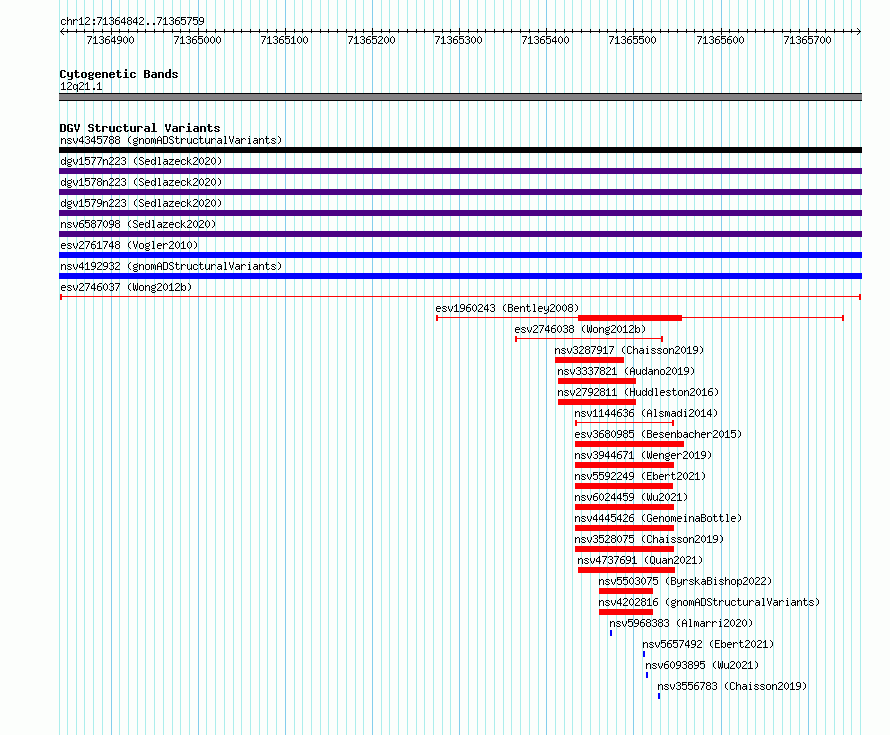This screenshot has height=735, width=890.
Task: Click the red nsv4202816 variant bar
Action: coord(625,612)
